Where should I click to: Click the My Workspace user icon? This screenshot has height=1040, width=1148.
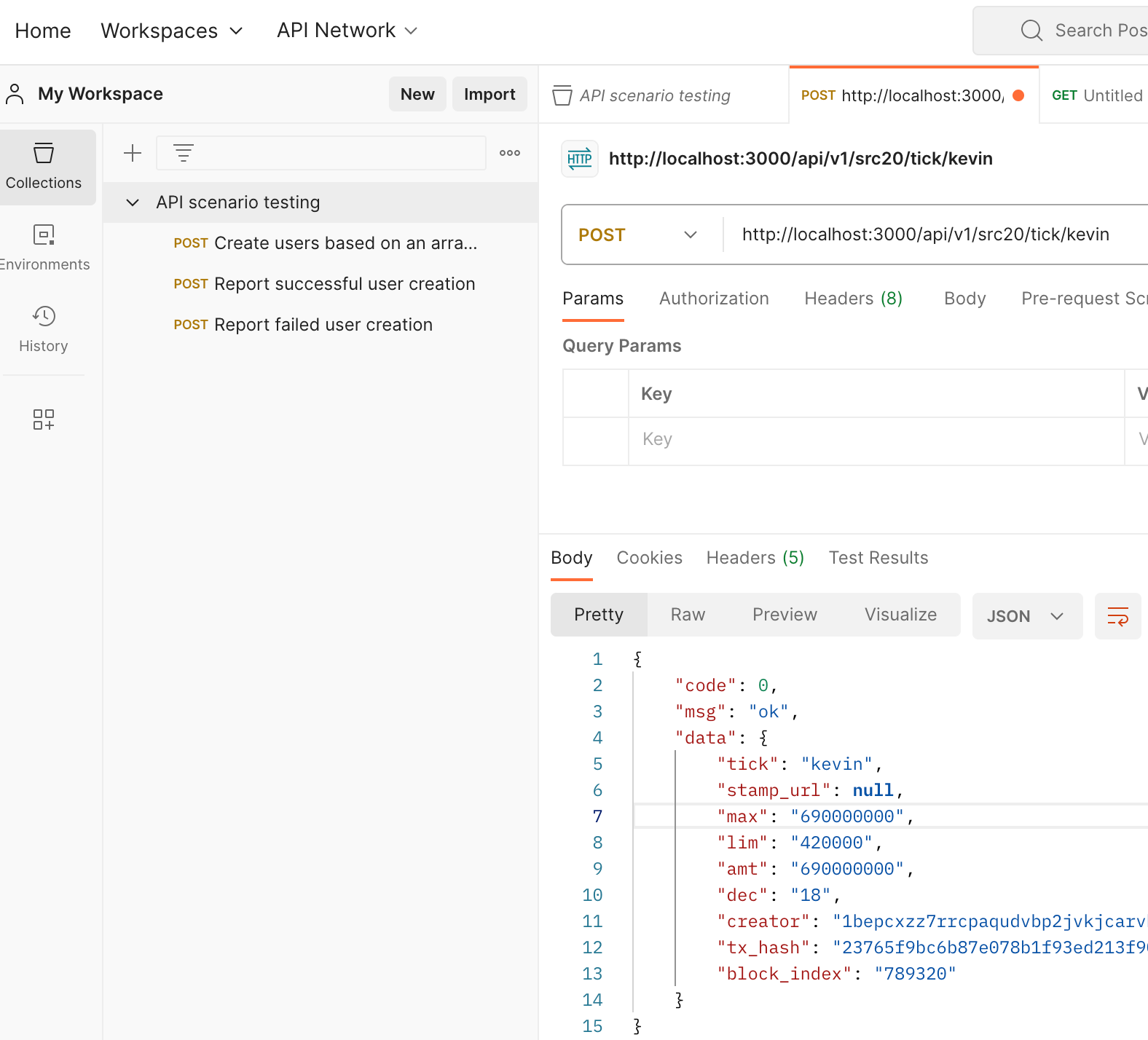tap(15, 94)
